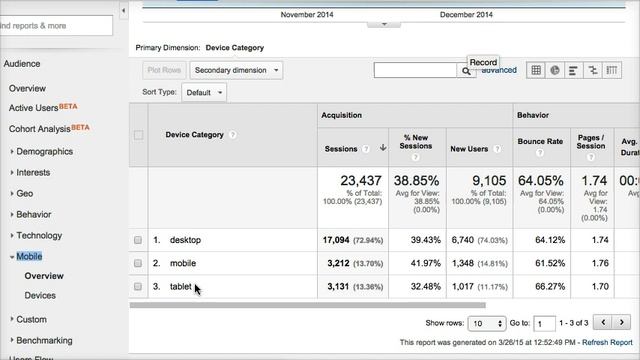Switch to comparison view icon
The height and width of the screenshot is (360, 640).
tap(593, 70)
